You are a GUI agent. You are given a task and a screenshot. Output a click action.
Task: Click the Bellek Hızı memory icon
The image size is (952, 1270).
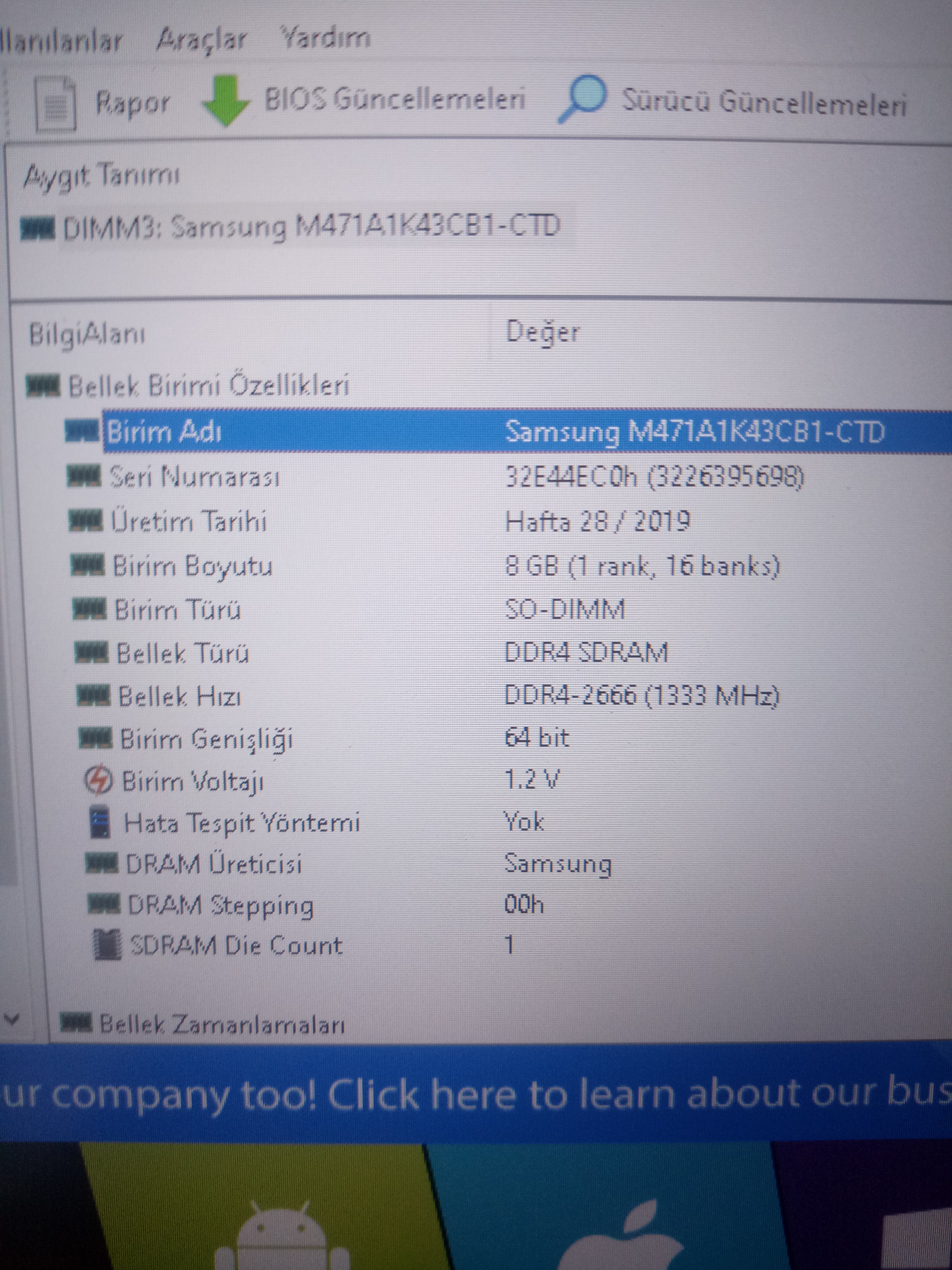[93, 696]
